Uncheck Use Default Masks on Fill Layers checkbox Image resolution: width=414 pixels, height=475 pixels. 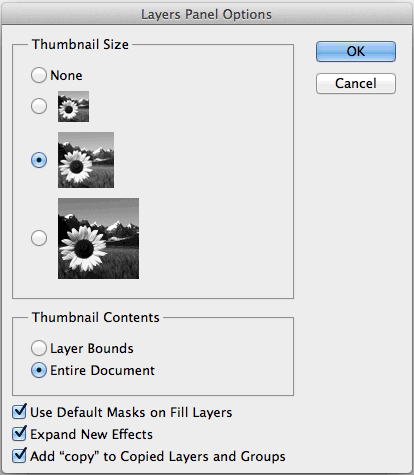click(19, 412)
